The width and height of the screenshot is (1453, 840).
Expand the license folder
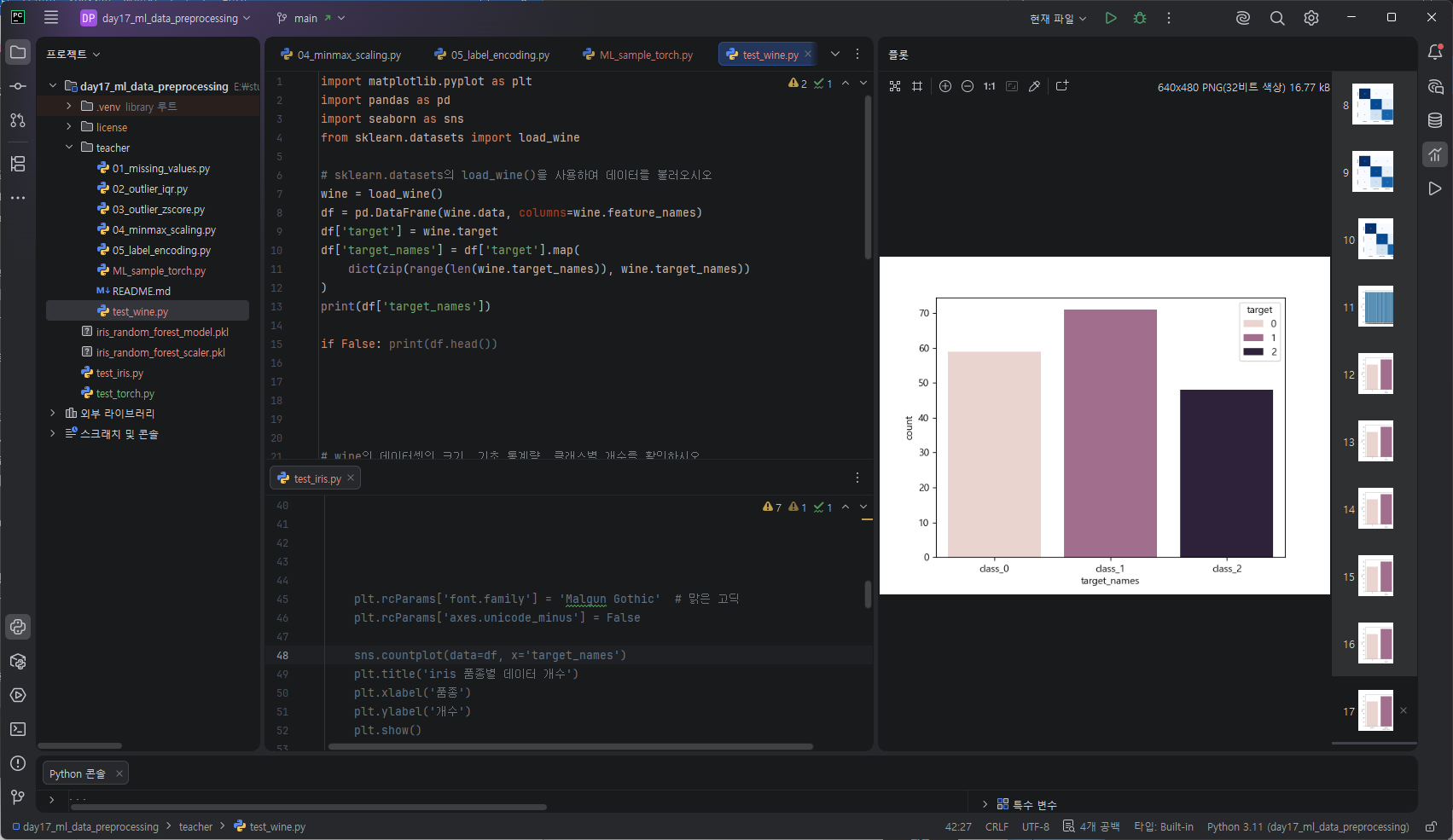click(x=69, y=127)
